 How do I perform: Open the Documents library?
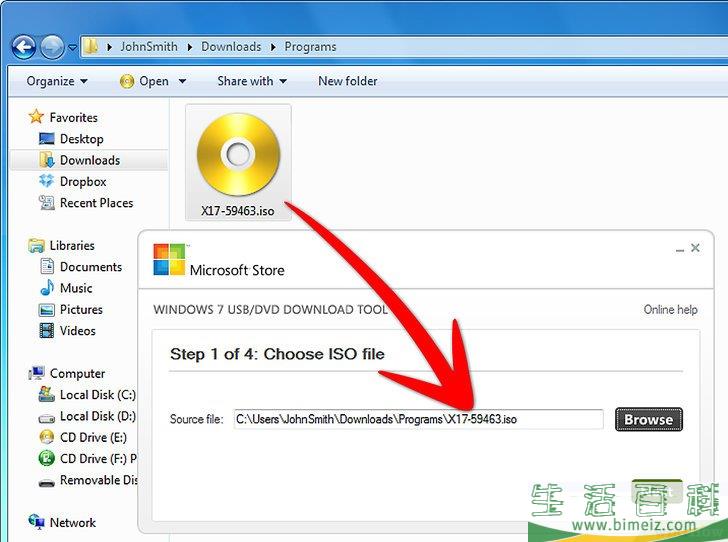[x=91, y=267]
